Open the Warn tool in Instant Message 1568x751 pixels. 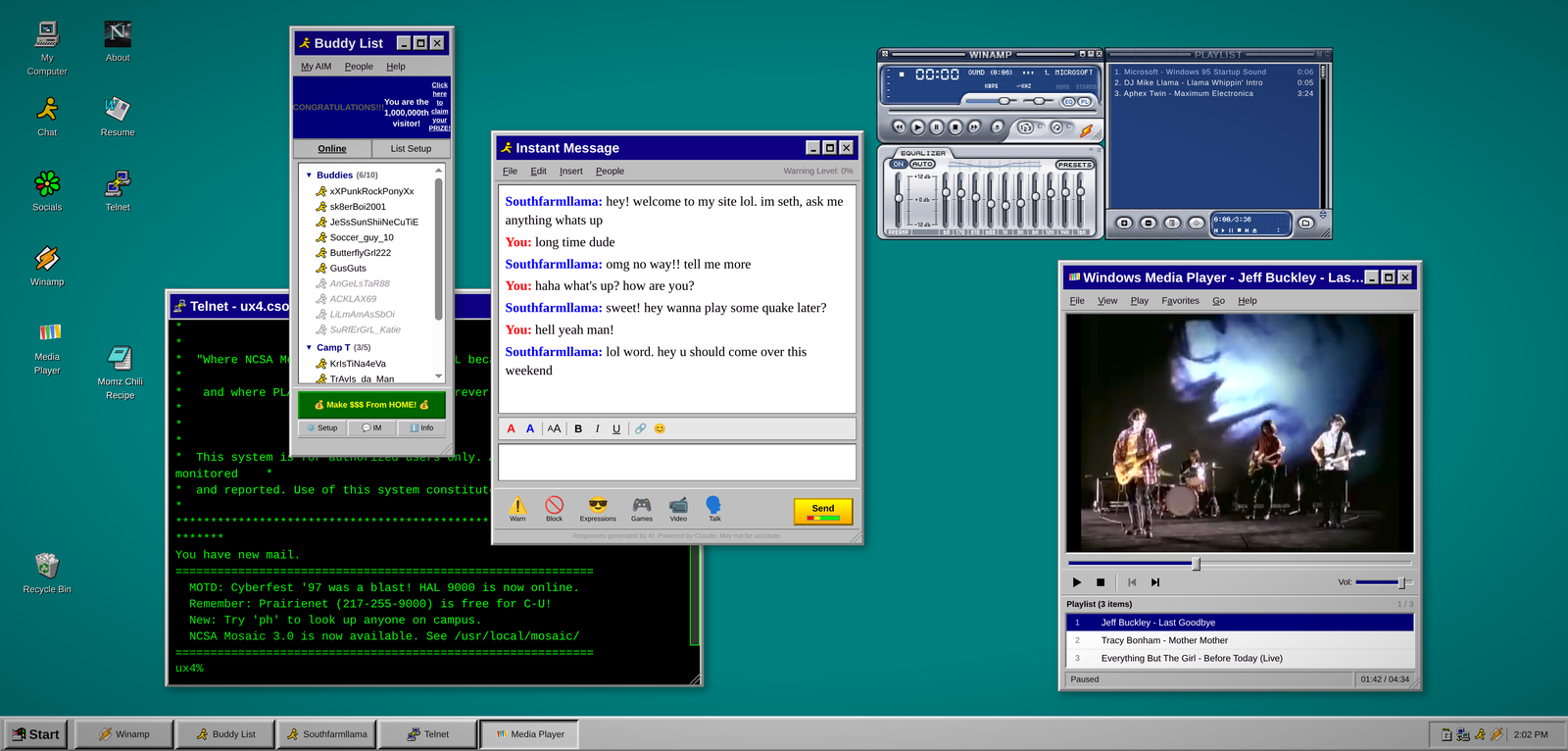(517, 508)
